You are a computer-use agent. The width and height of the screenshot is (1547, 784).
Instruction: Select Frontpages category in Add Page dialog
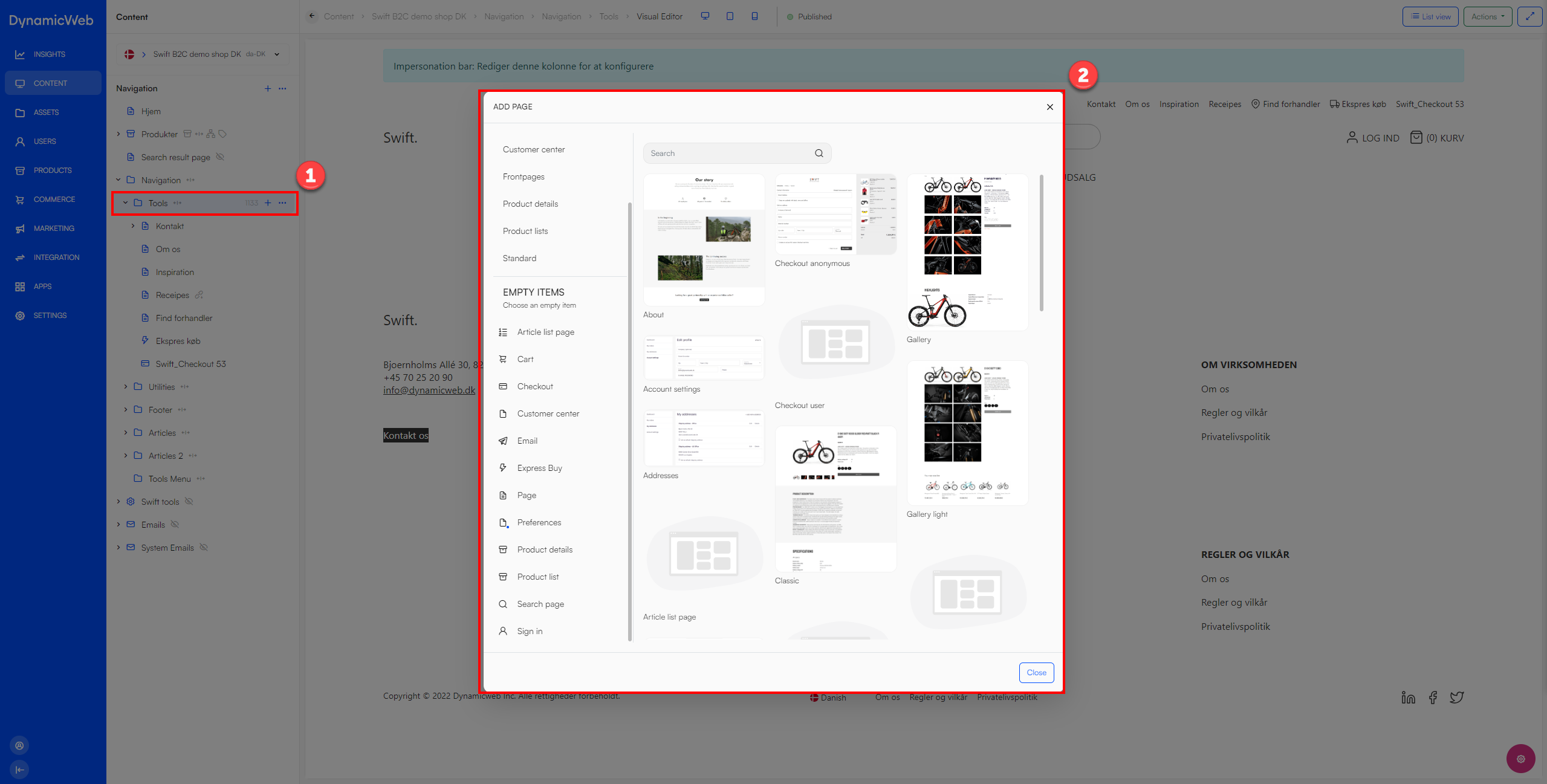(x=524, y=177)
